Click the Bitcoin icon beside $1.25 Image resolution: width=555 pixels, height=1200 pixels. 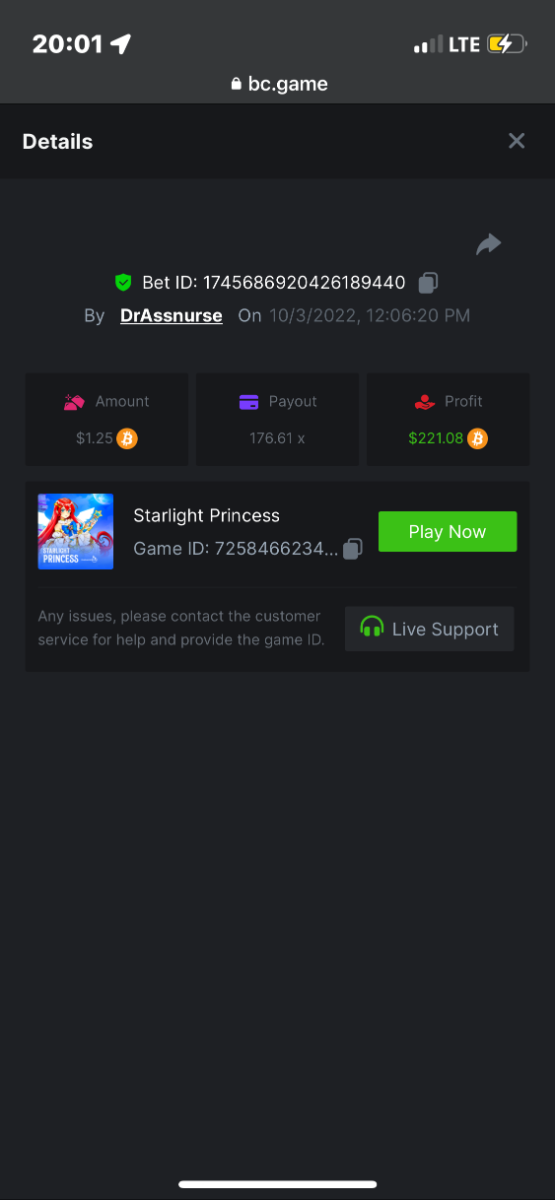[127, 438]
